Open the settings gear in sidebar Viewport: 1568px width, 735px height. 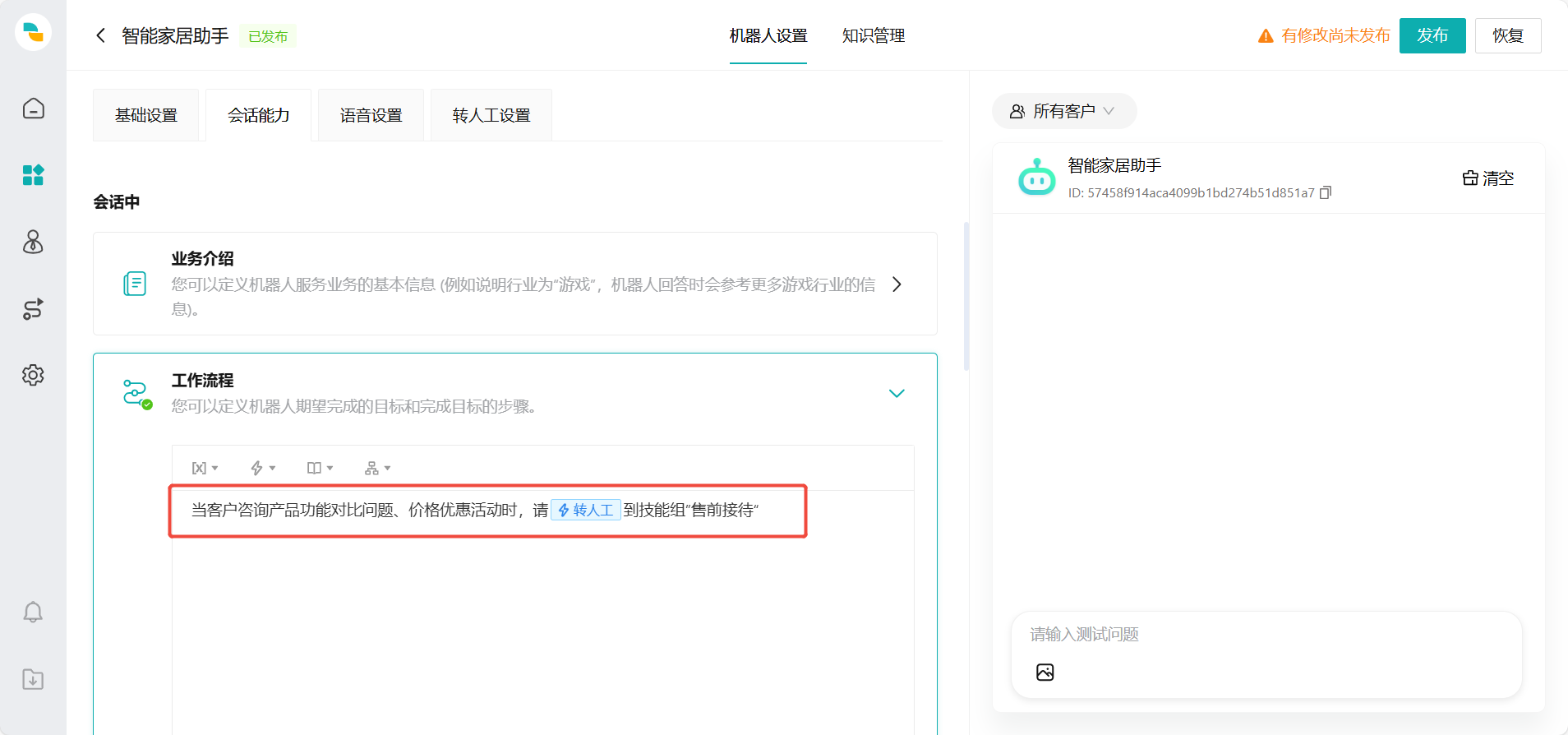point(33,375)
